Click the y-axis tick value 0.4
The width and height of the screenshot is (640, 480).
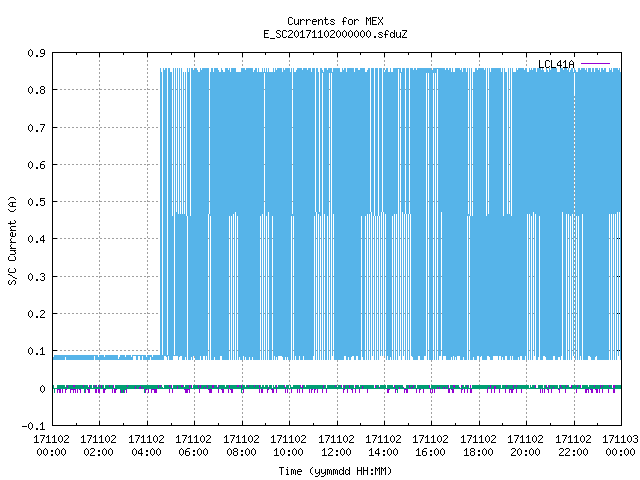(36, 239)
